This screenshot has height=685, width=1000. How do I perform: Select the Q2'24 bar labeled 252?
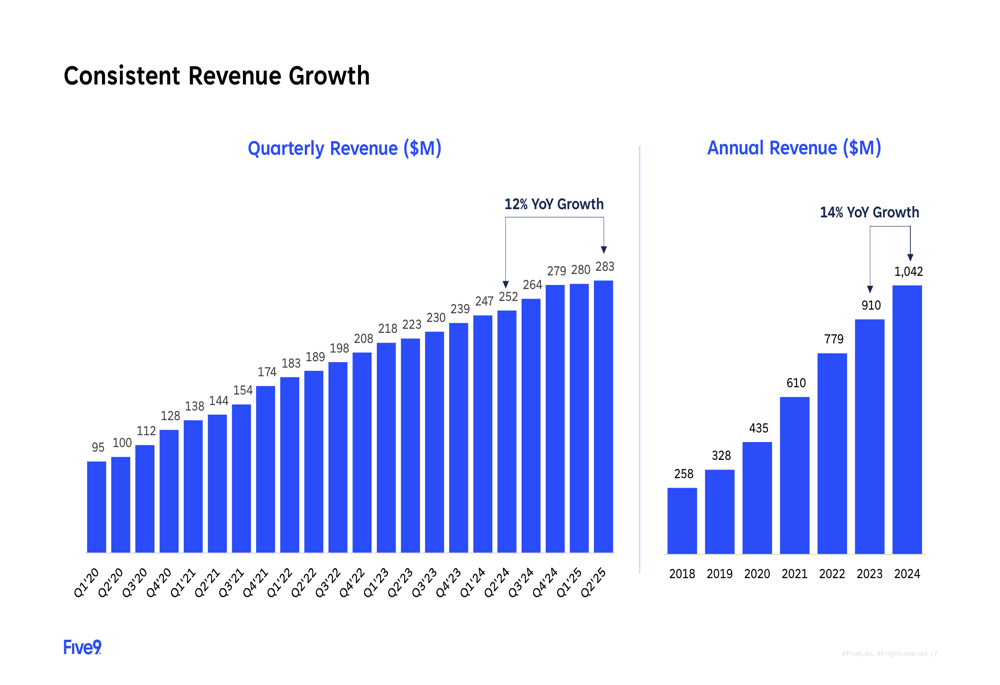click(507, 430)
